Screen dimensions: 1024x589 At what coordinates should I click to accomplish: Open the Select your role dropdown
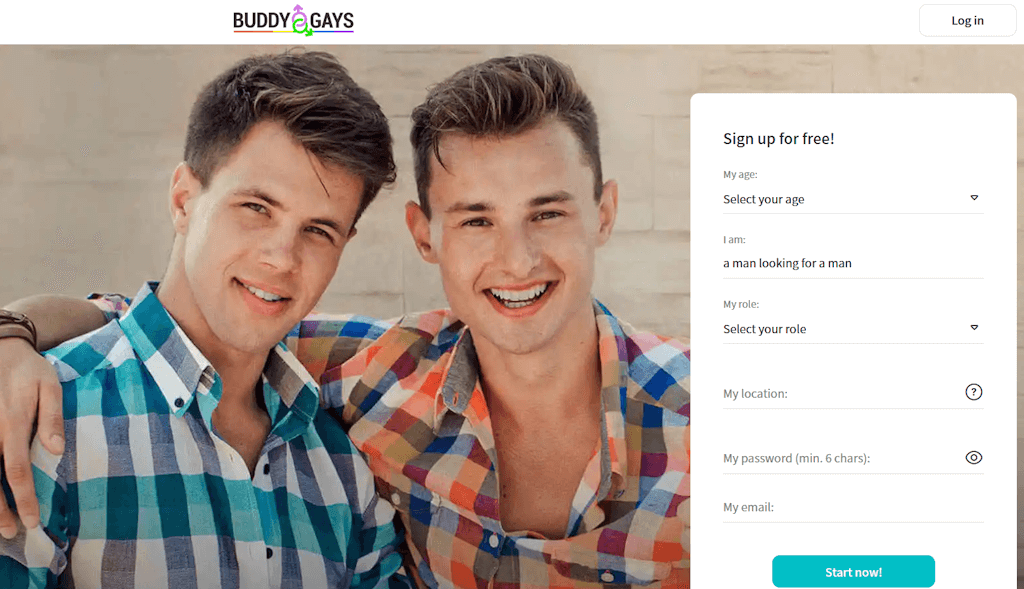853,329
